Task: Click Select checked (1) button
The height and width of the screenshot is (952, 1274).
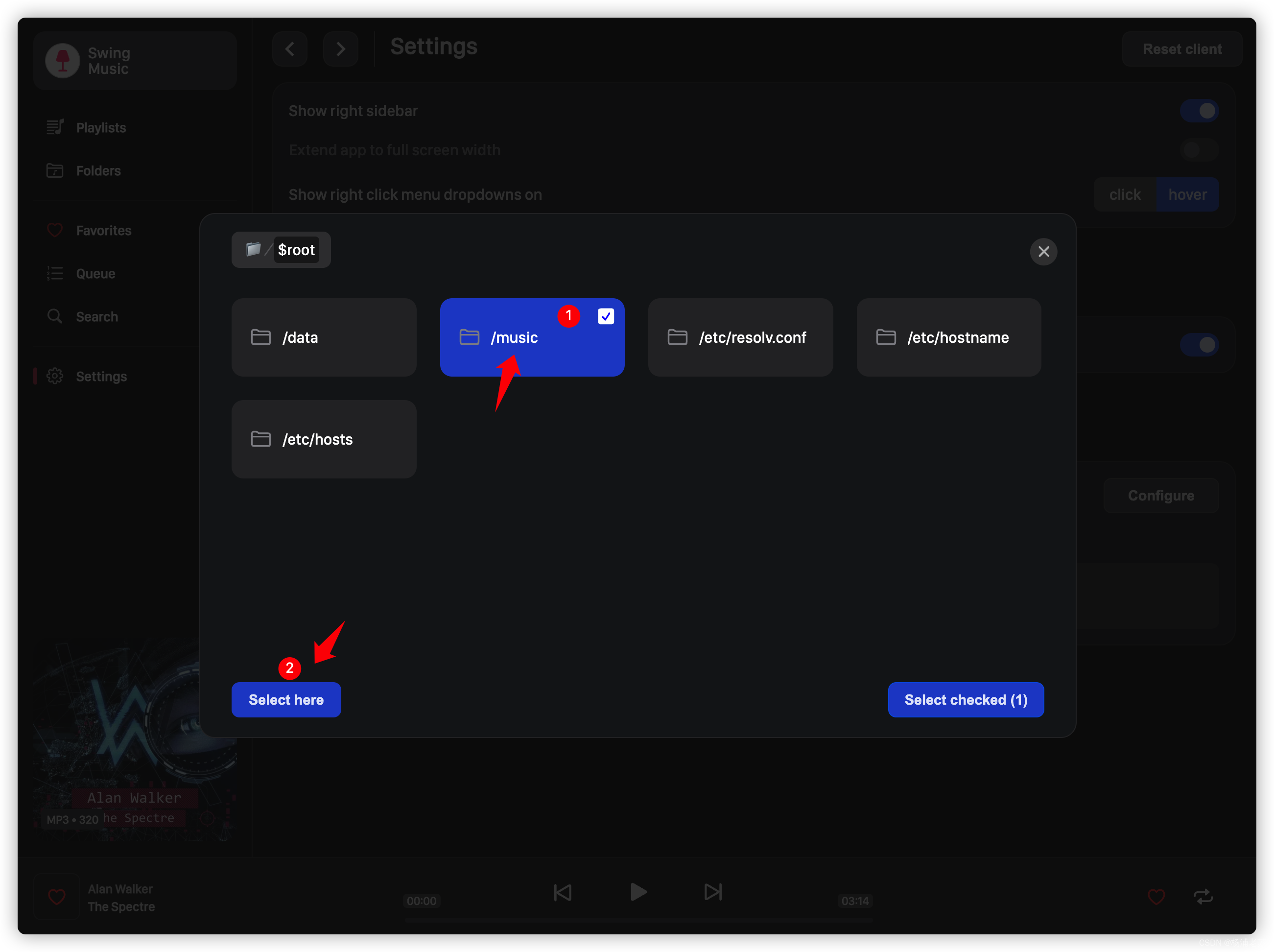Action: coord(965,699)
